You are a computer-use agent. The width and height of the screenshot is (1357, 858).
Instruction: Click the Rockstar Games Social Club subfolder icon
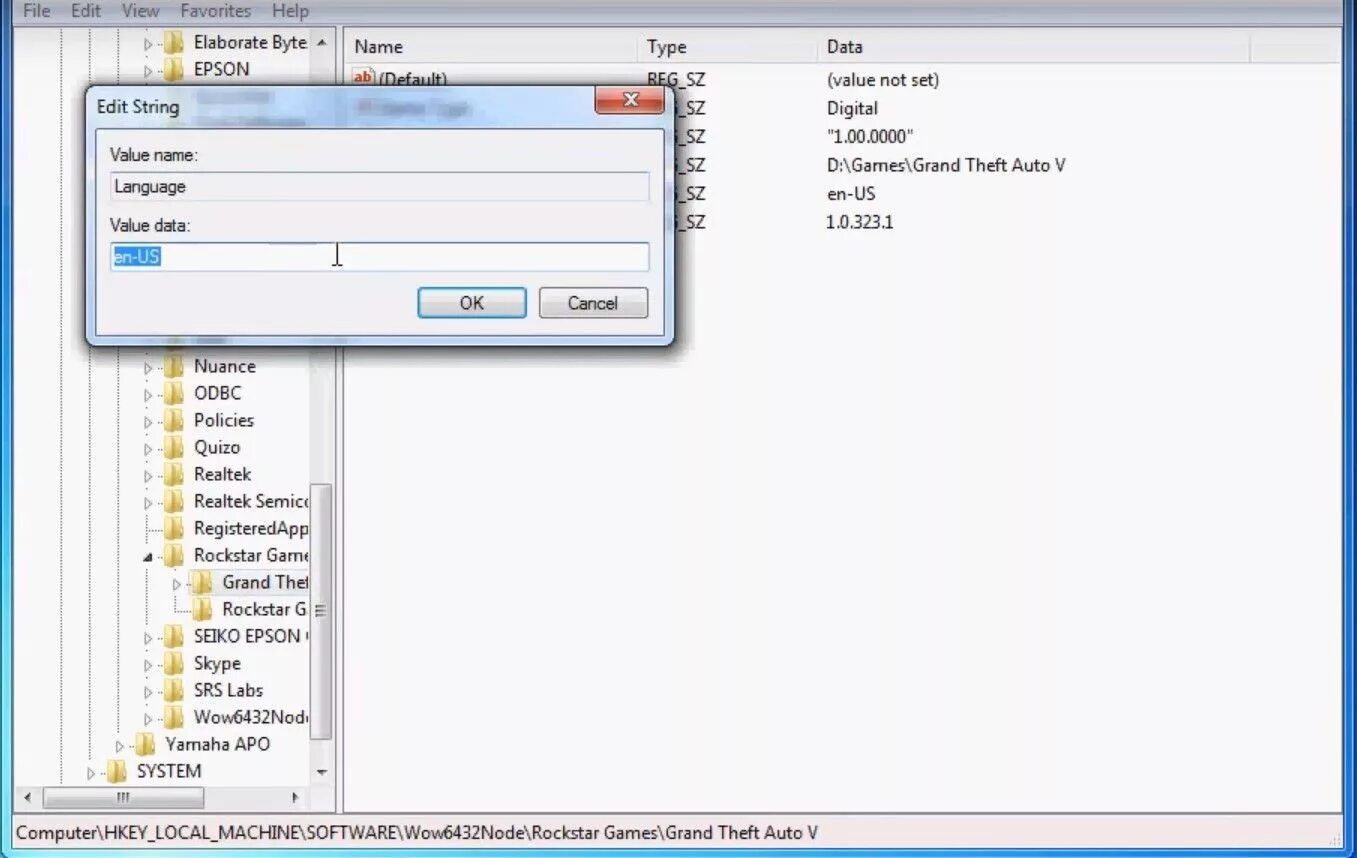[x=202, y=609]
